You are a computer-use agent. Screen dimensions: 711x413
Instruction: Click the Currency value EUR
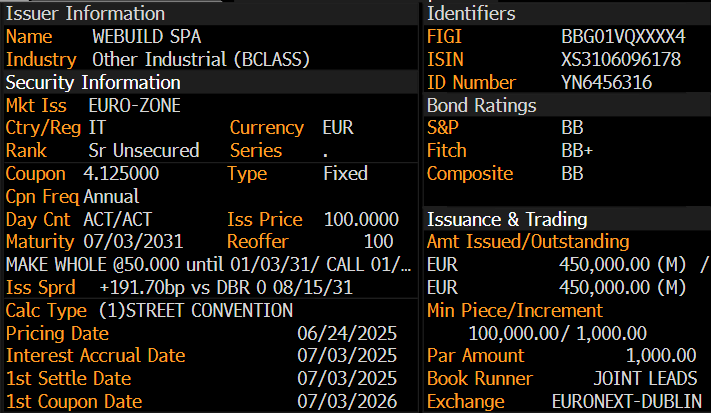click(338, 128)
